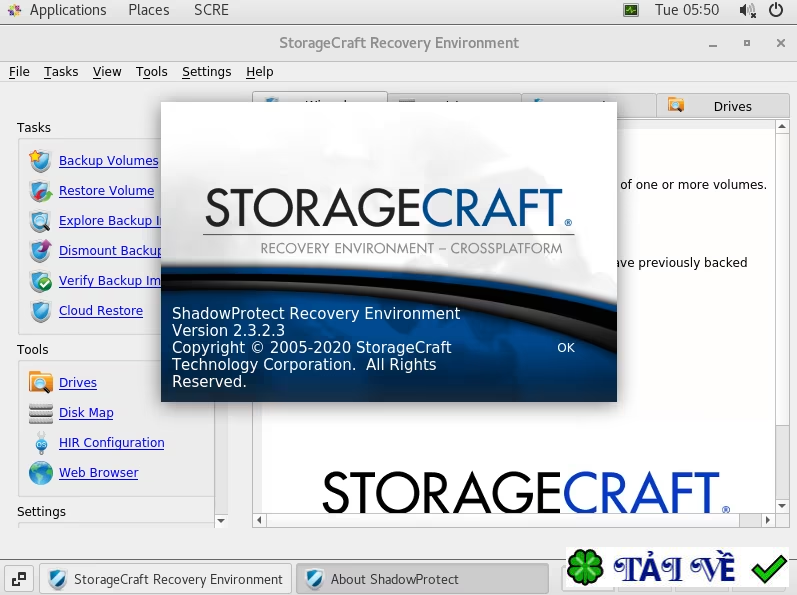Open the View menu

pos(107,72)
